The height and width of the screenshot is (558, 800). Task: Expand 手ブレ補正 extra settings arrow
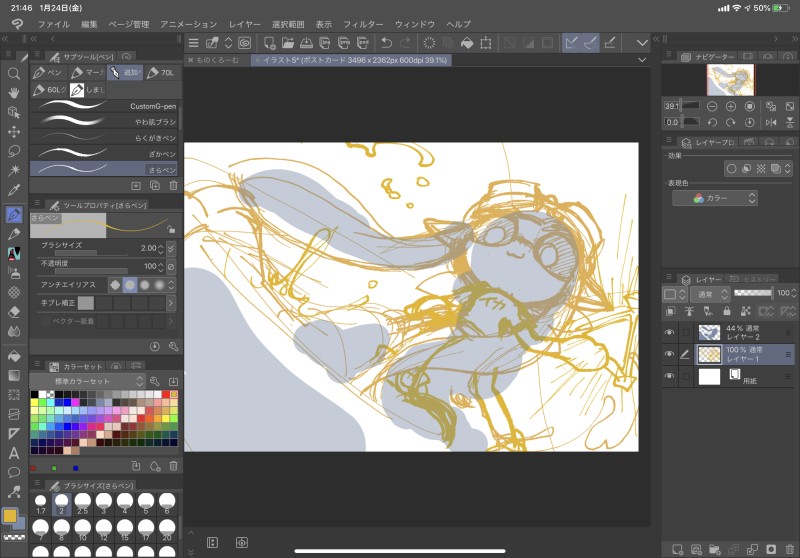[x=171, y=303]
